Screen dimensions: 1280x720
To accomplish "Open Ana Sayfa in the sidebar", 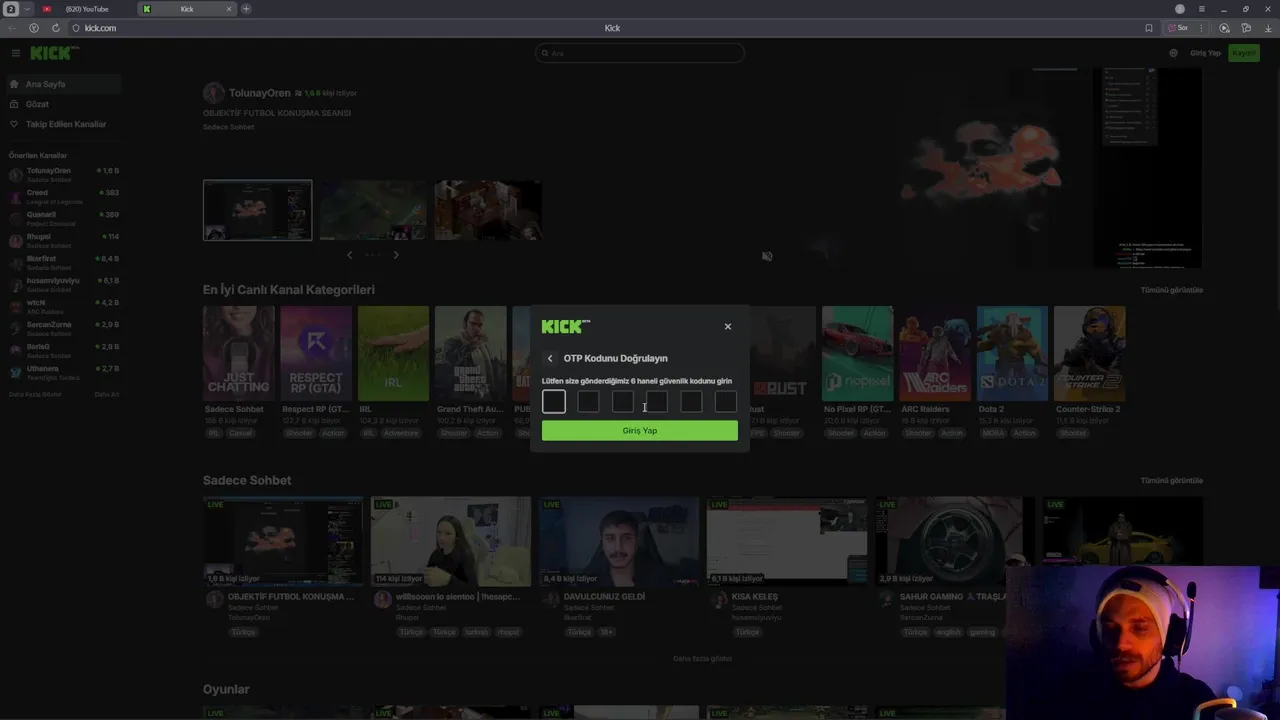I will click(x=62, y=84).
